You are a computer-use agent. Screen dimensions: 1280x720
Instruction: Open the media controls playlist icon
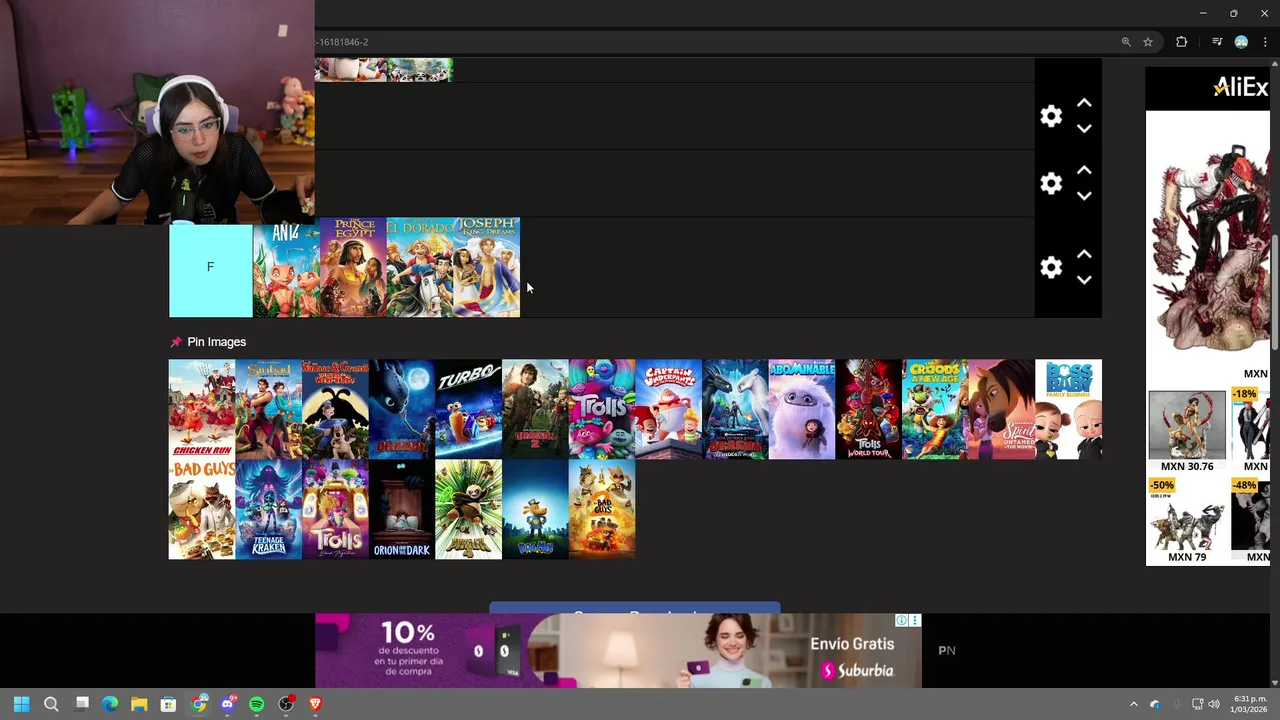(x=1217, y=42)
